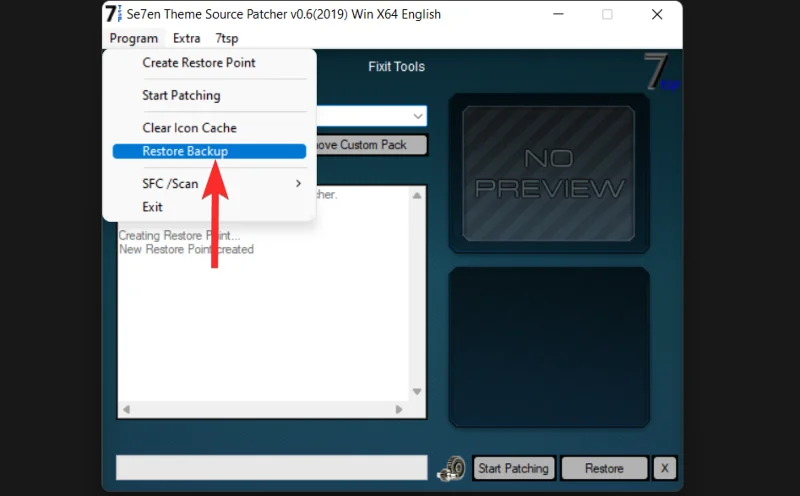Open the 7tsp menu
This screenshot has height=496, width=800.
coord(227,38)
